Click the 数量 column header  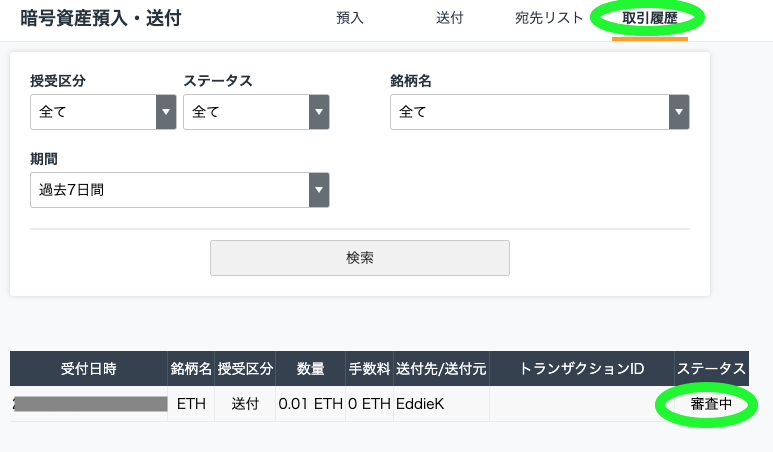pyautogui.click(x=311, y=368)
